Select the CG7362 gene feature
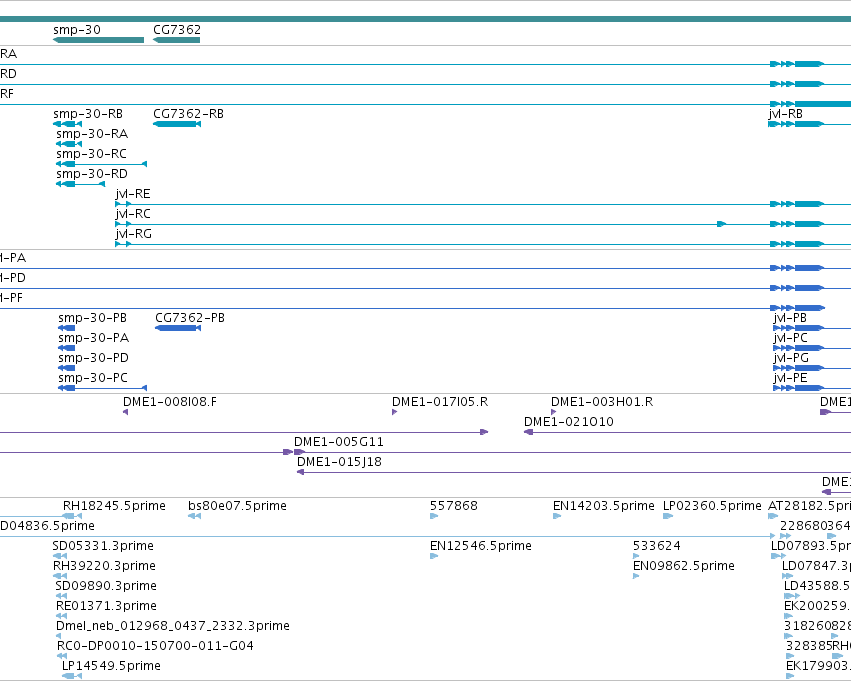Image resolution: width=851 pixels, height=681 pixels. (176, 40)
